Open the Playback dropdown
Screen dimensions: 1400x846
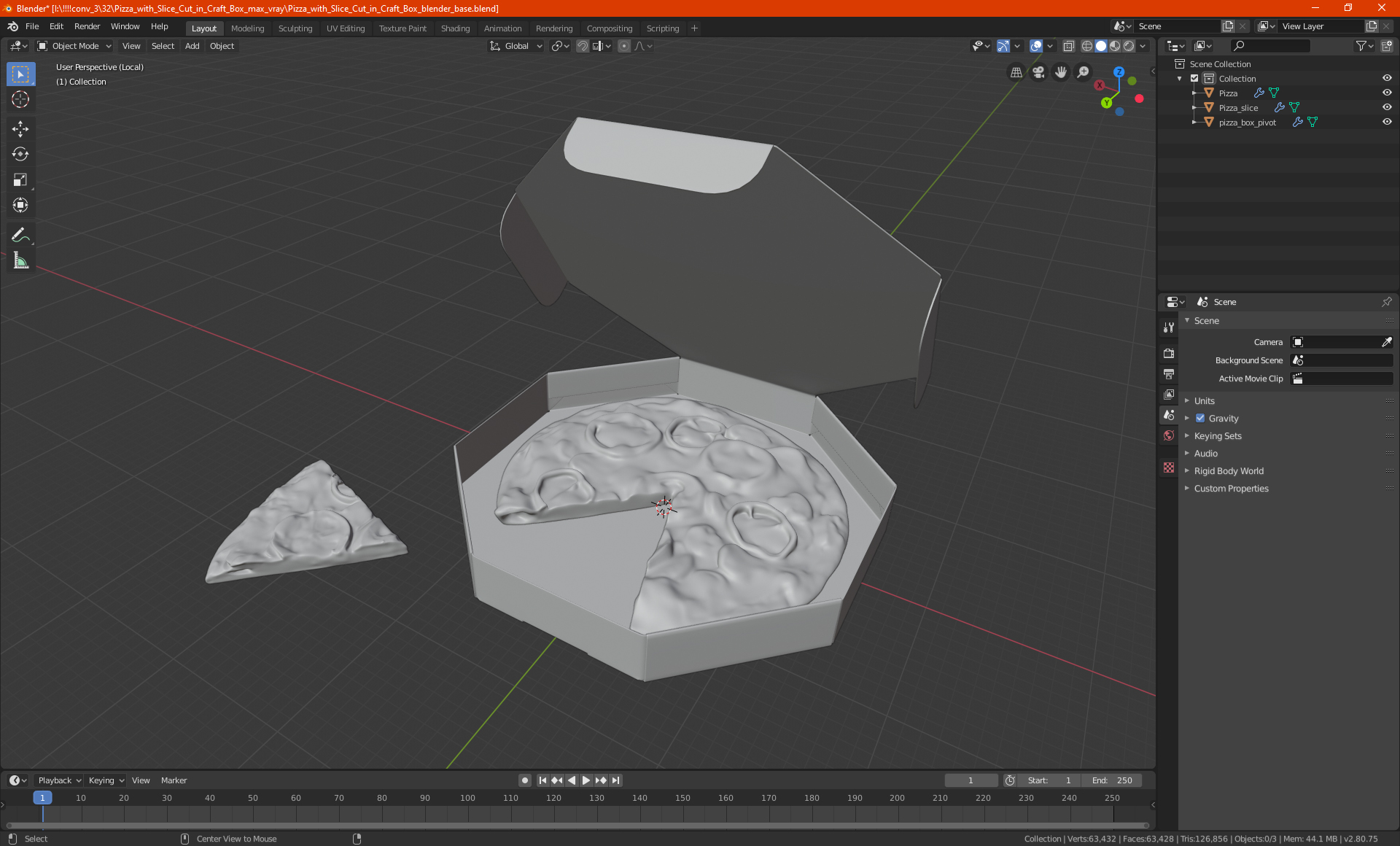(60, 780)
